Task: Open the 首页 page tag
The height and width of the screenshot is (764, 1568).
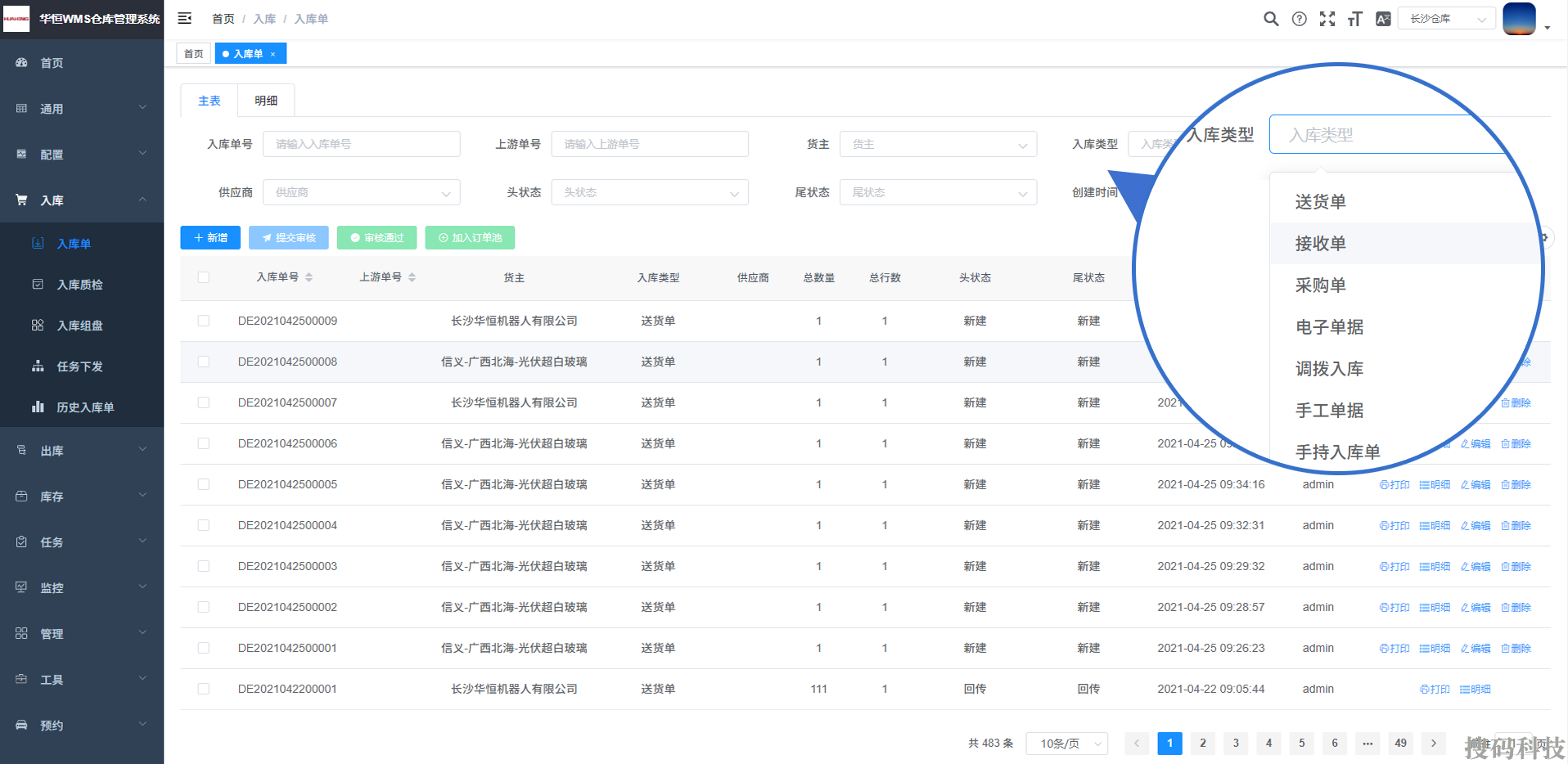Action: point(193,54)
